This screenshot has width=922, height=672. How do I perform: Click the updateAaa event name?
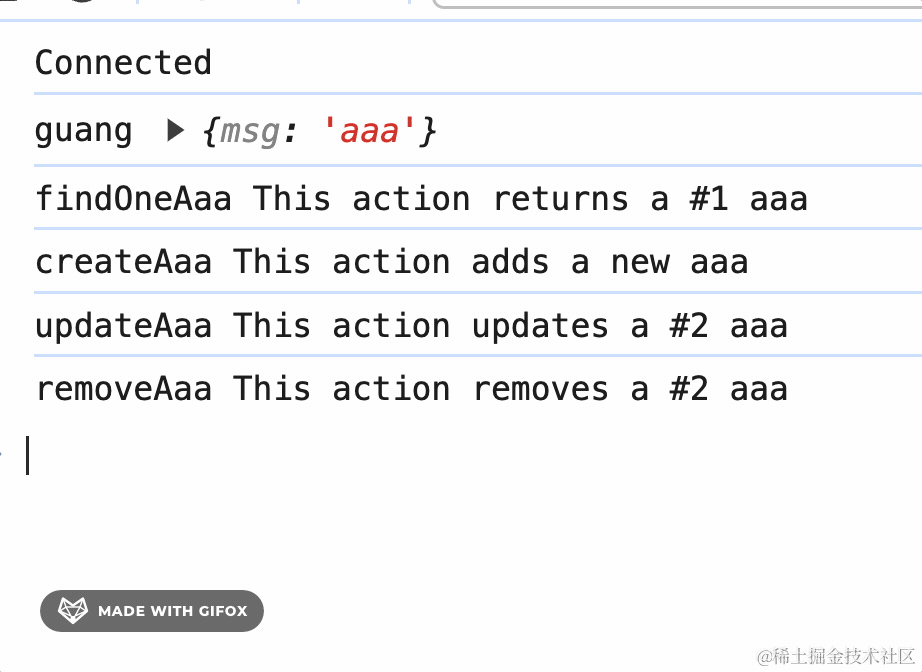coord(123,326)
